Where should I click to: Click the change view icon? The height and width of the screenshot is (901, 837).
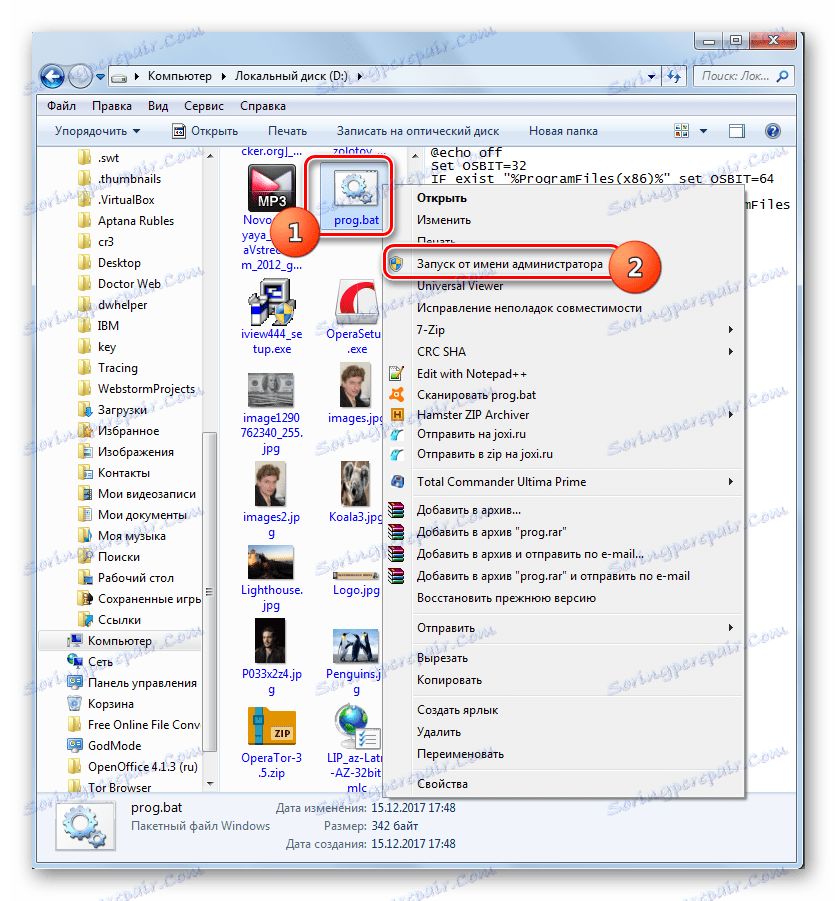(x=681, y=131)
